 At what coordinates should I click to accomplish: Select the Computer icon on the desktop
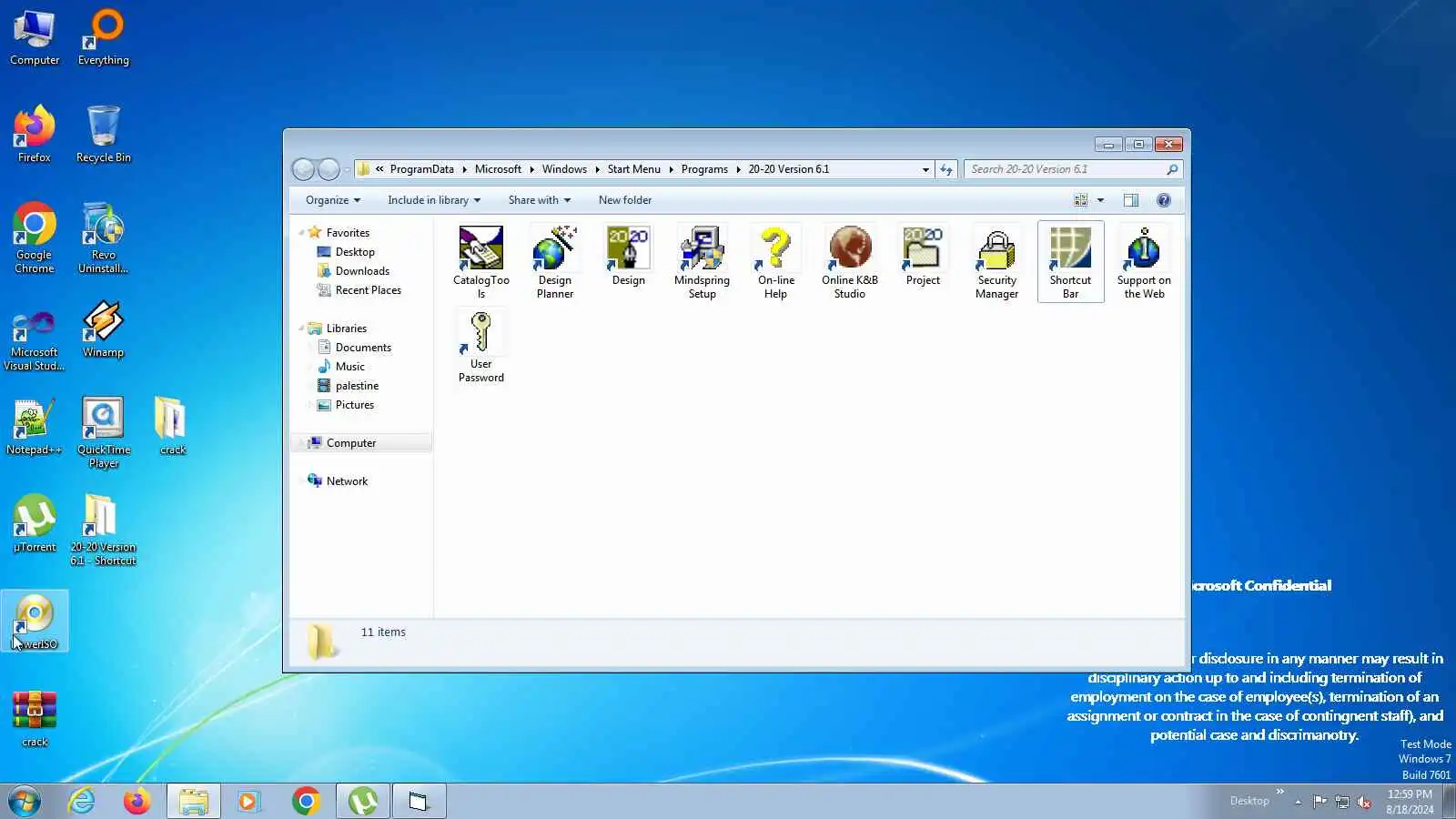point(35,37)
